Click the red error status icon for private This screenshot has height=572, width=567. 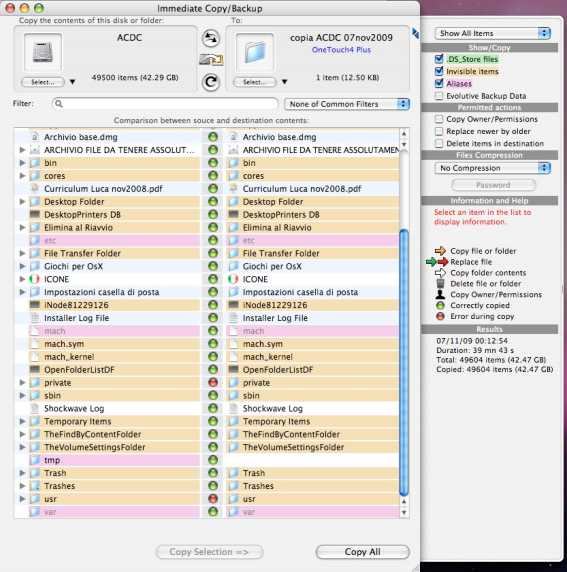[x=213, y=382]
